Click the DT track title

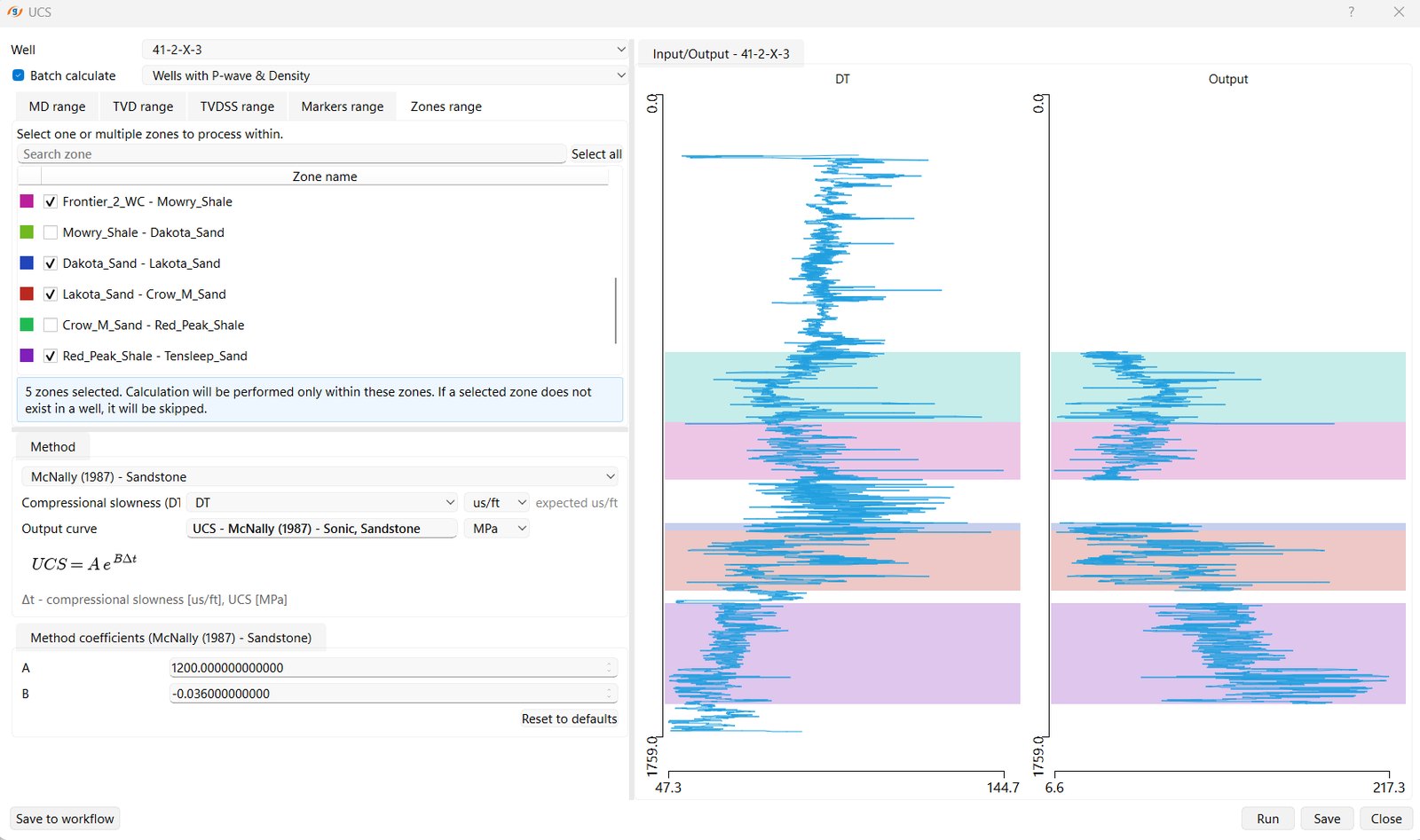(x=842, y=79)
